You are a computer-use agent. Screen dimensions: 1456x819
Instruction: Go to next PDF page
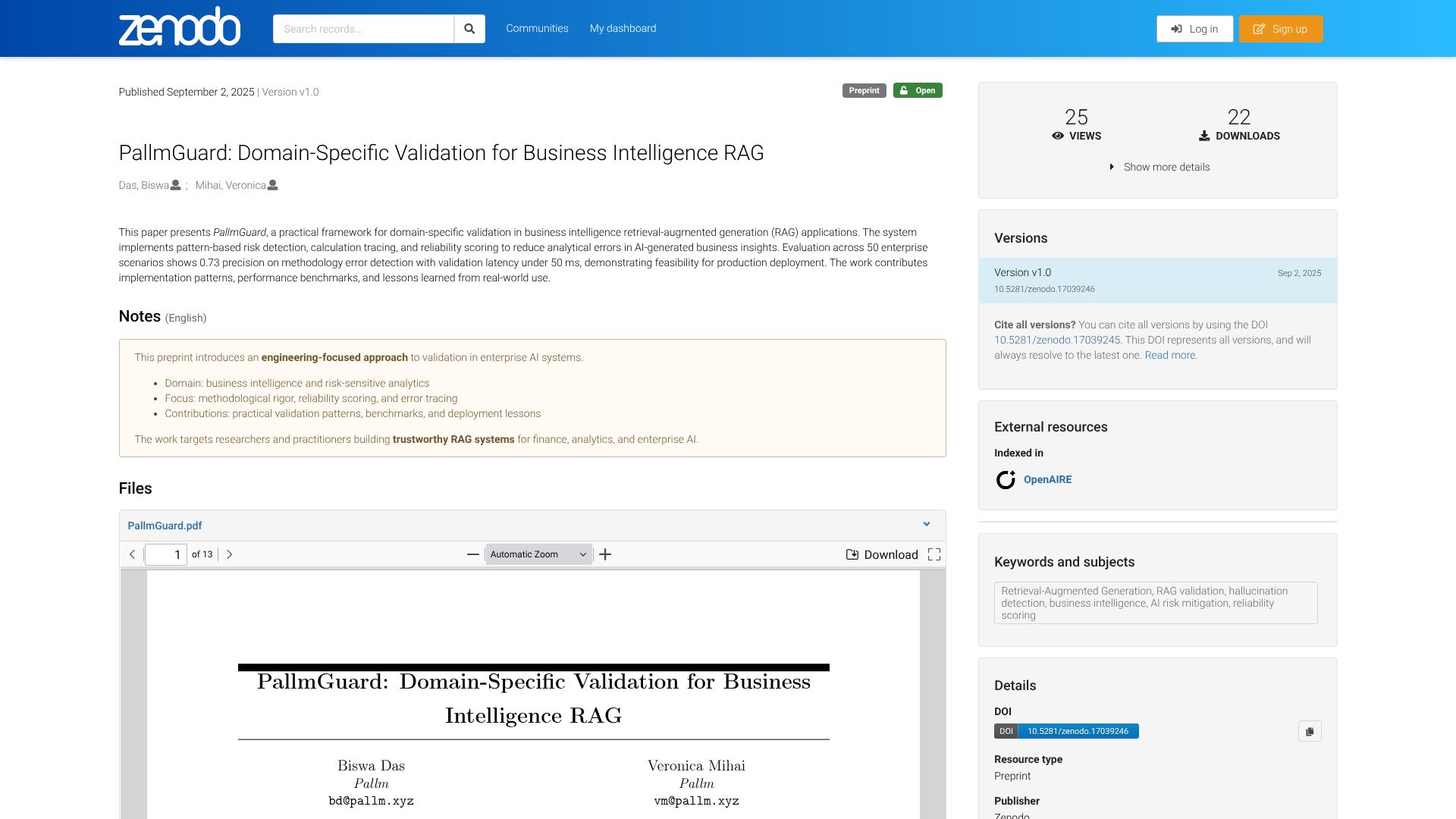(230, 554)
